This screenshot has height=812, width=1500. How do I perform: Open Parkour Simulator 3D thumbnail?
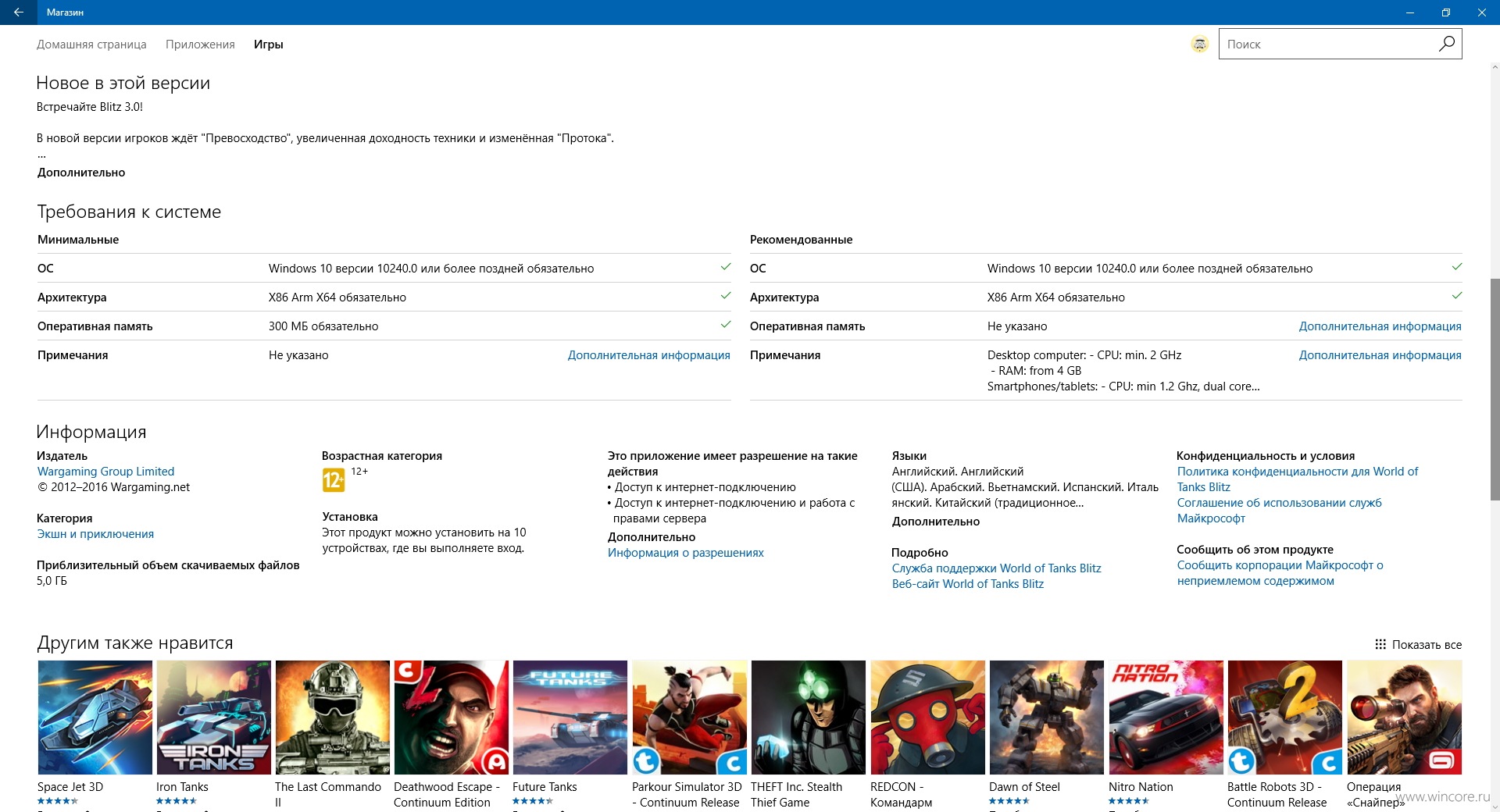coord(690,718)
